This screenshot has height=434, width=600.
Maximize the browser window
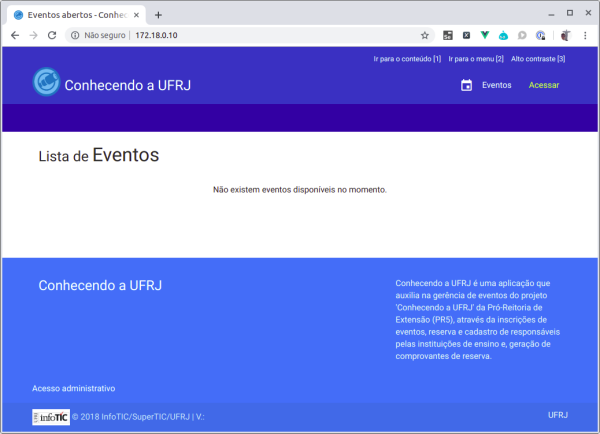pyautogui.click(x=570, y=13)
